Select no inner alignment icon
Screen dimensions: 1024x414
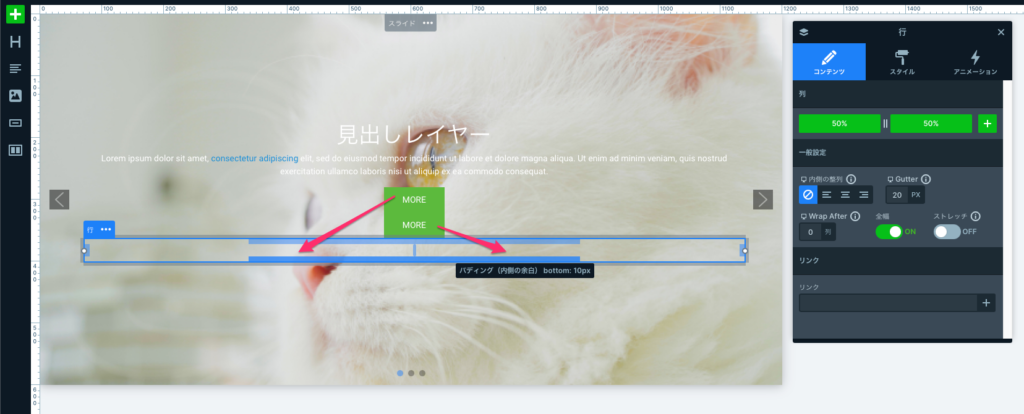tap(808, 195)
